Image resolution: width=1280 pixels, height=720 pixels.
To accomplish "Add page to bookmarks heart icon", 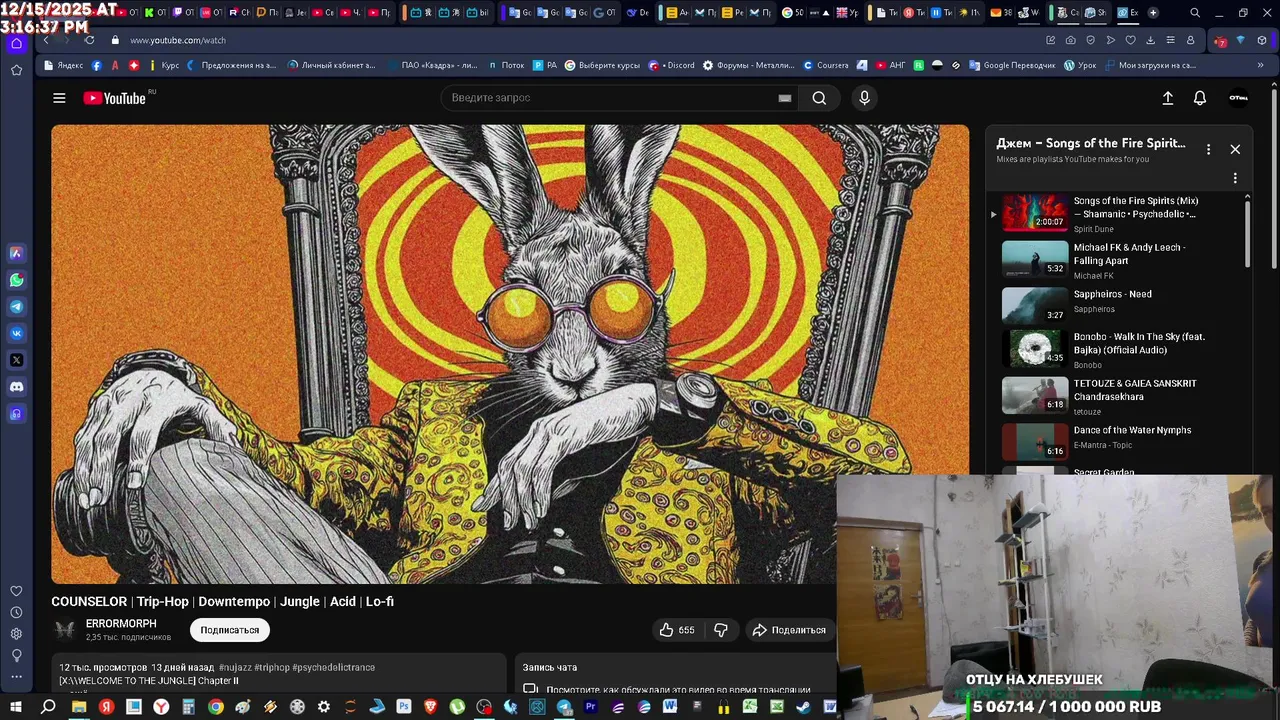I will click(x=1130, y=40).
